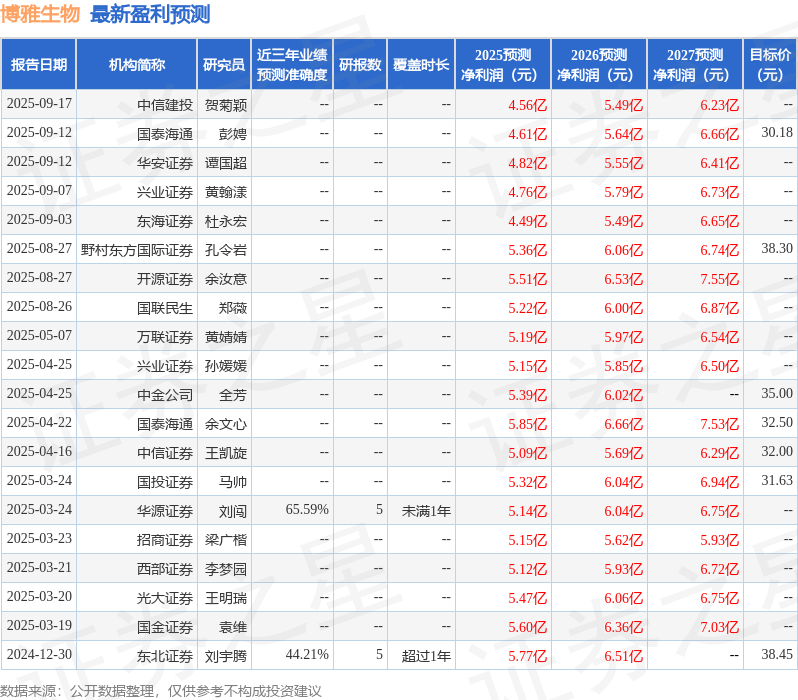Click the 博雅生物 title text

tap(40, 14)
